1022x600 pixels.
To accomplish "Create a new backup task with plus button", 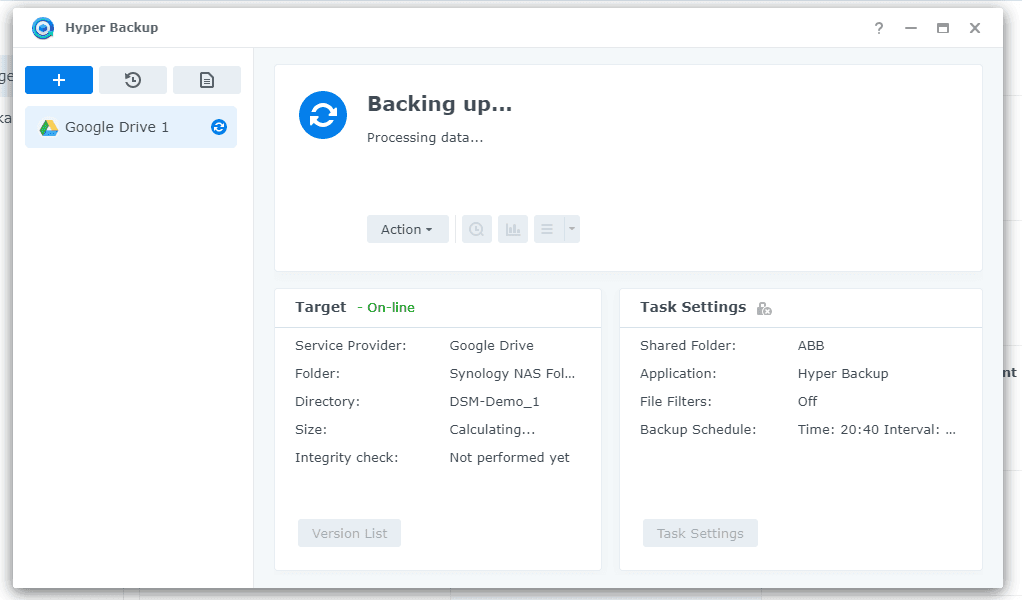I will click(x=59, y=80).
